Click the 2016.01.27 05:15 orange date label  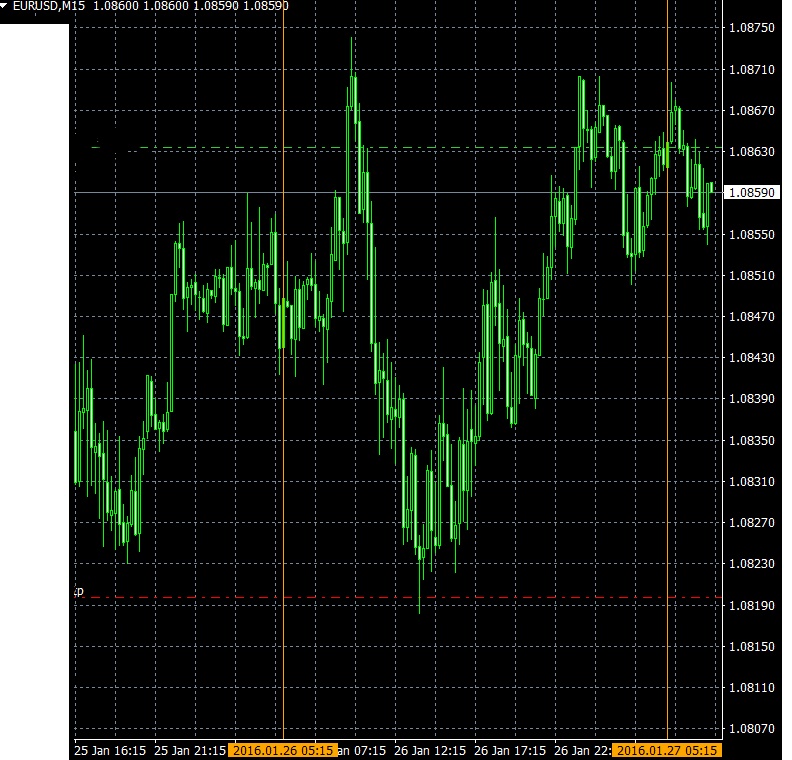click(x=667, y=750)
